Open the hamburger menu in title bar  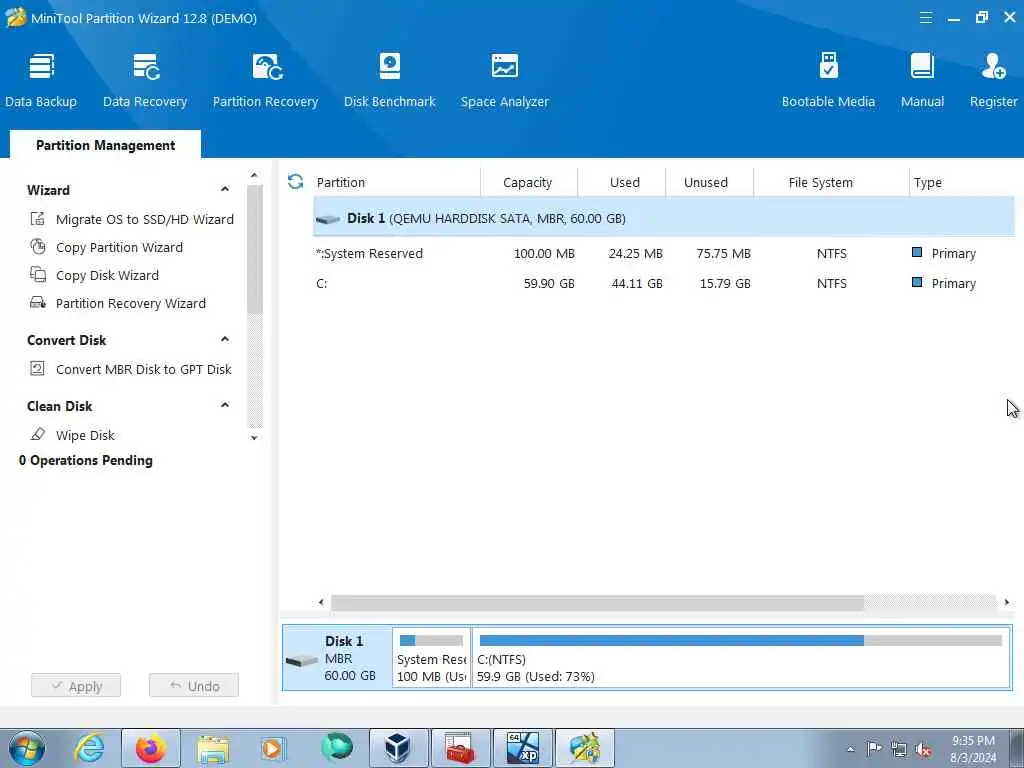[x=925, y=18]
